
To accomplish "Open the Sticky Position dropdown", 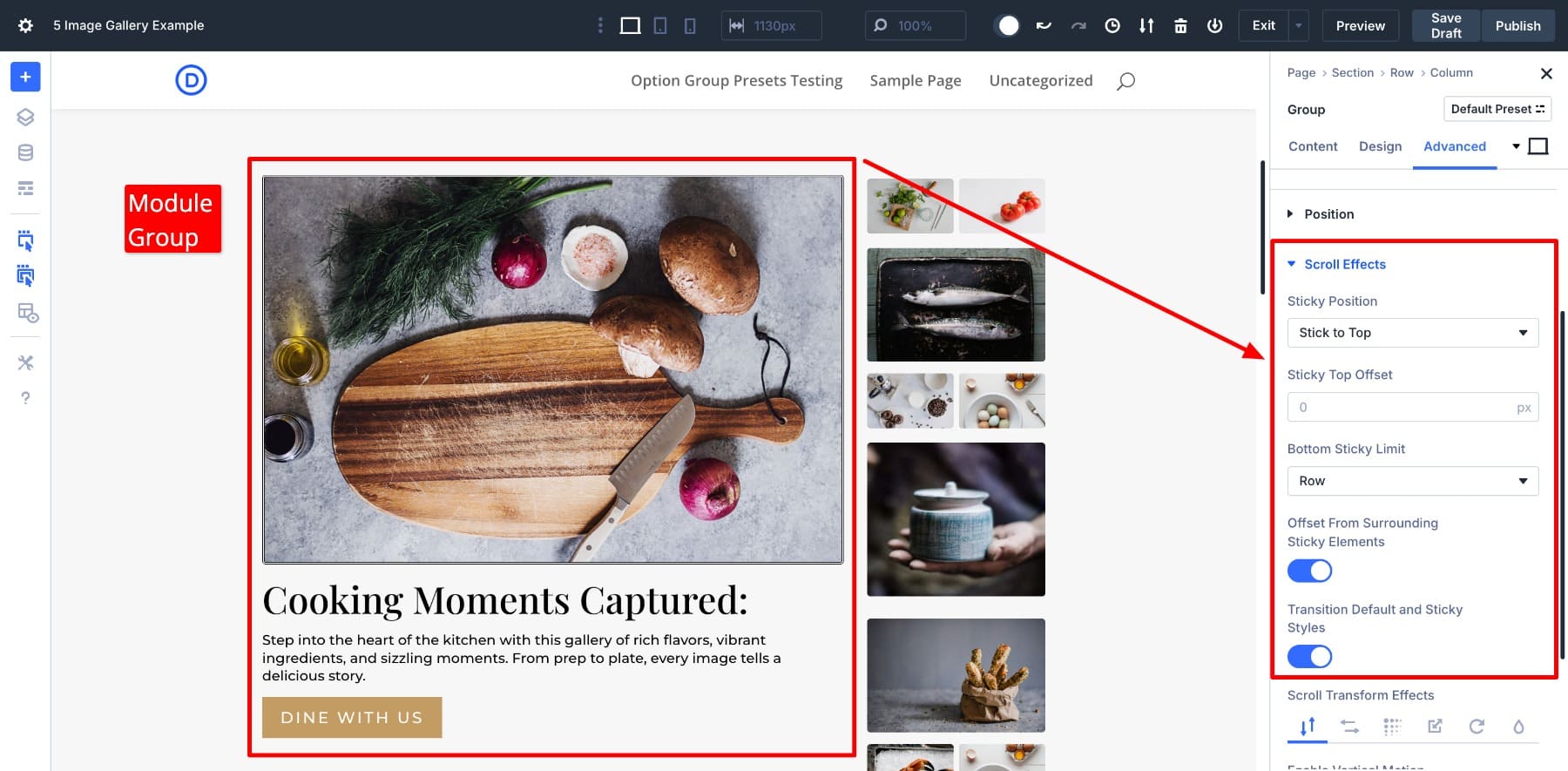I will [1412, 333].
